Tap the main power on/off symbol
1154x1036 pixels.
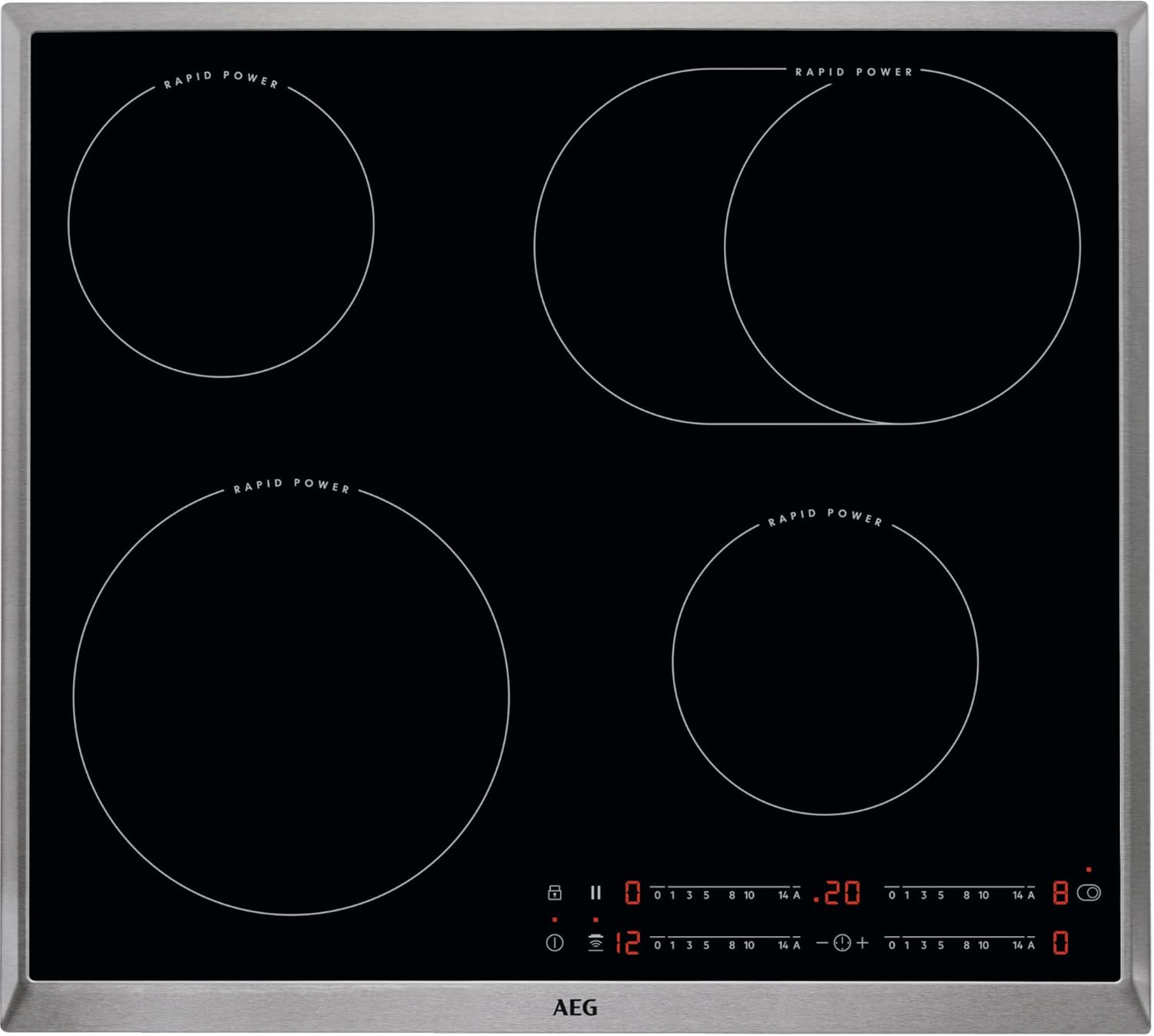pos(554,943)
